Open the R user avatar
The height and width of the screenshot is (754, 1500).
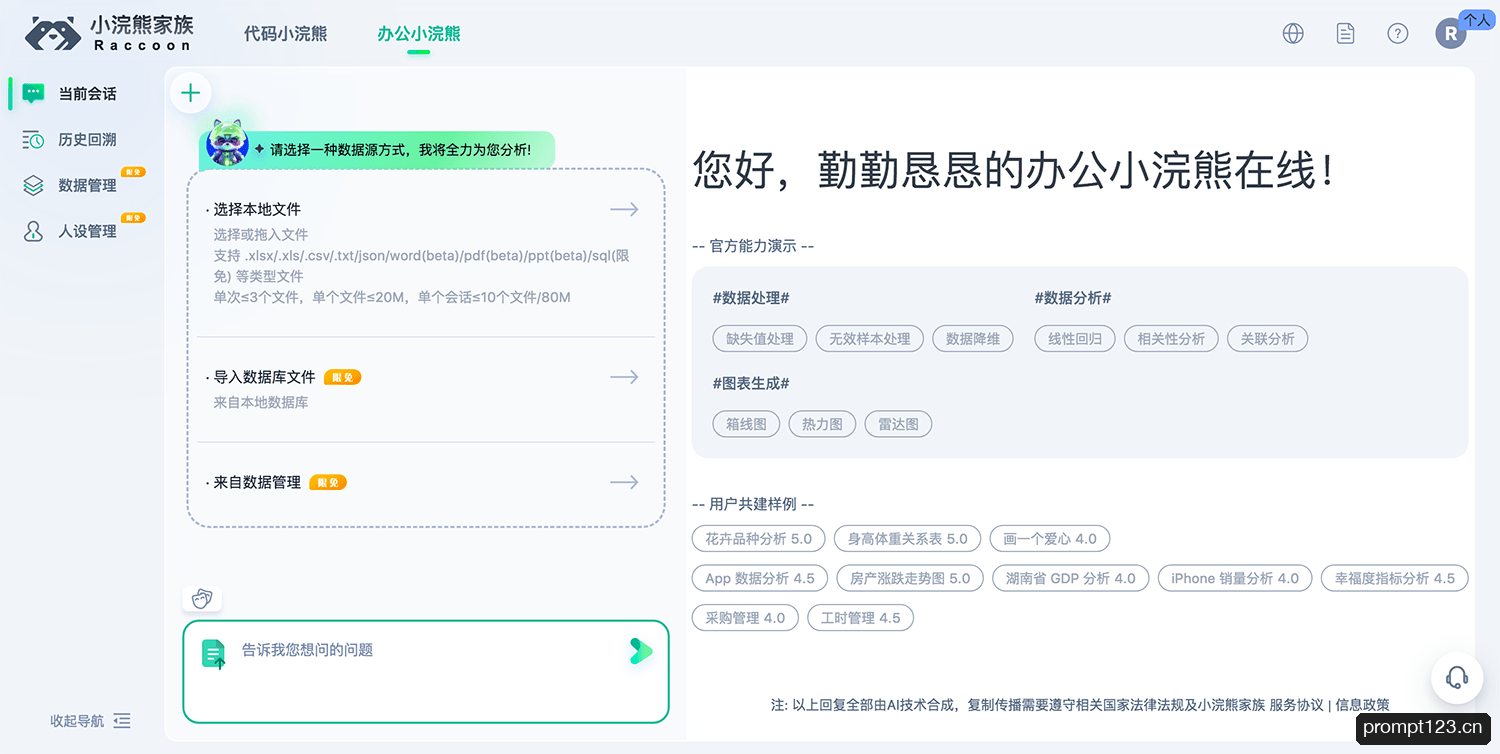click(x=1451, y=34)
